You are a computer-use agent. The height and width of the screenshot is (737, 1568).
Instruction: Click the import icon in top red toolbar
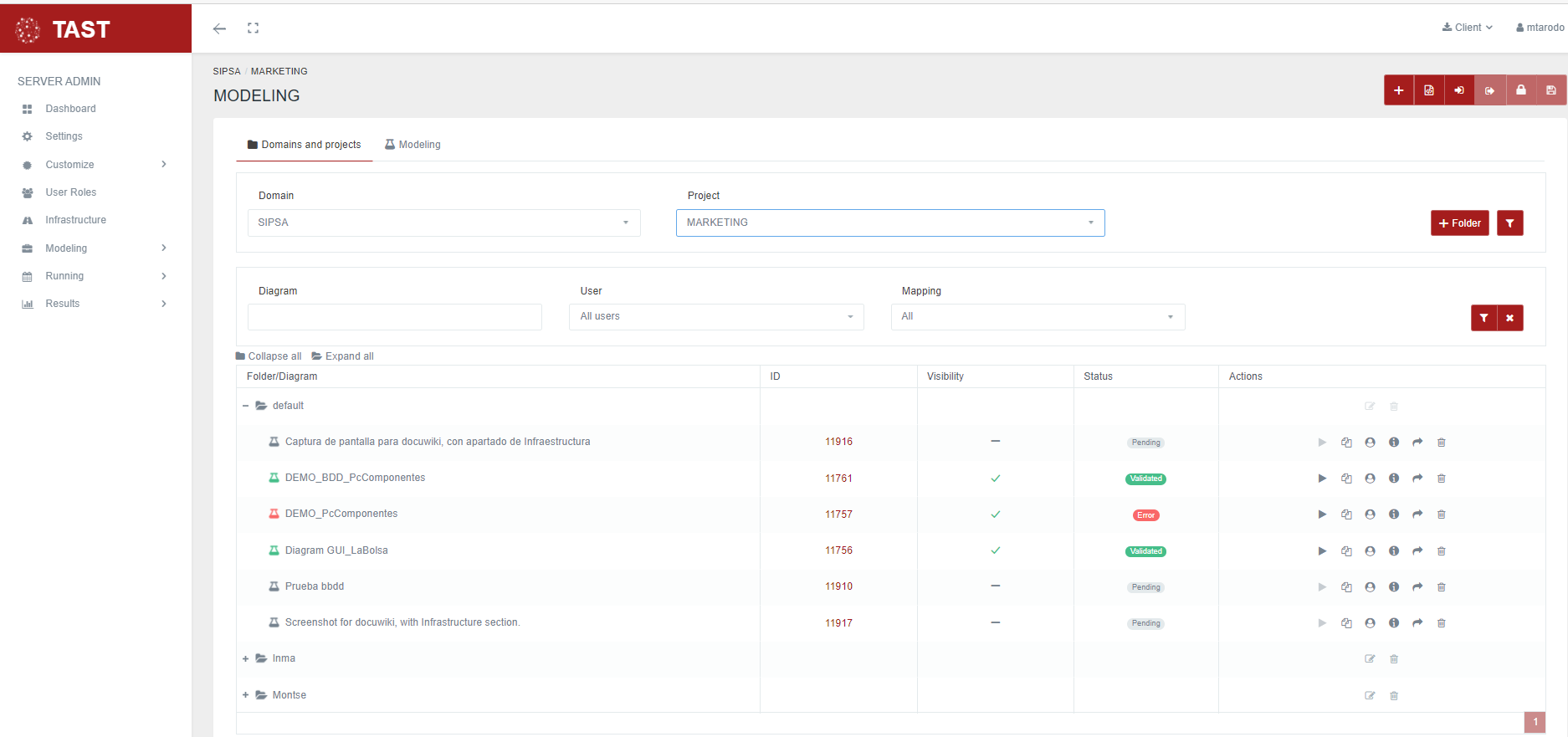click(1459, 90)
